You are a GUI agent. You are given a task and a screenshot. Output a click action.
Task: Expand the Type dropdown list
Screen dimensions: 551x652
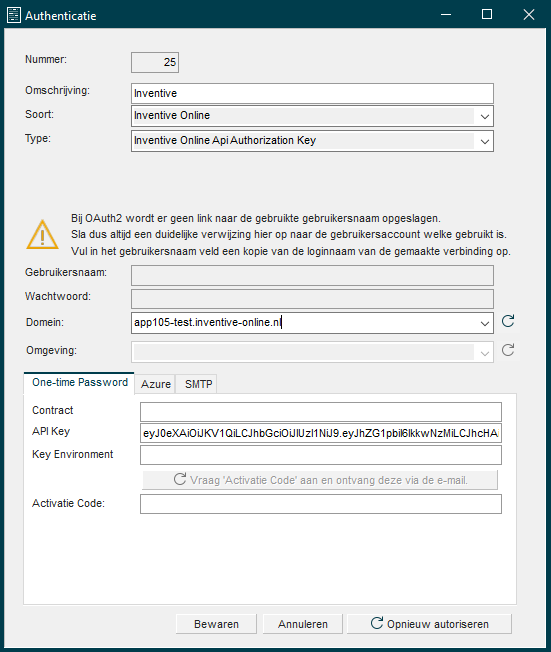484,141
